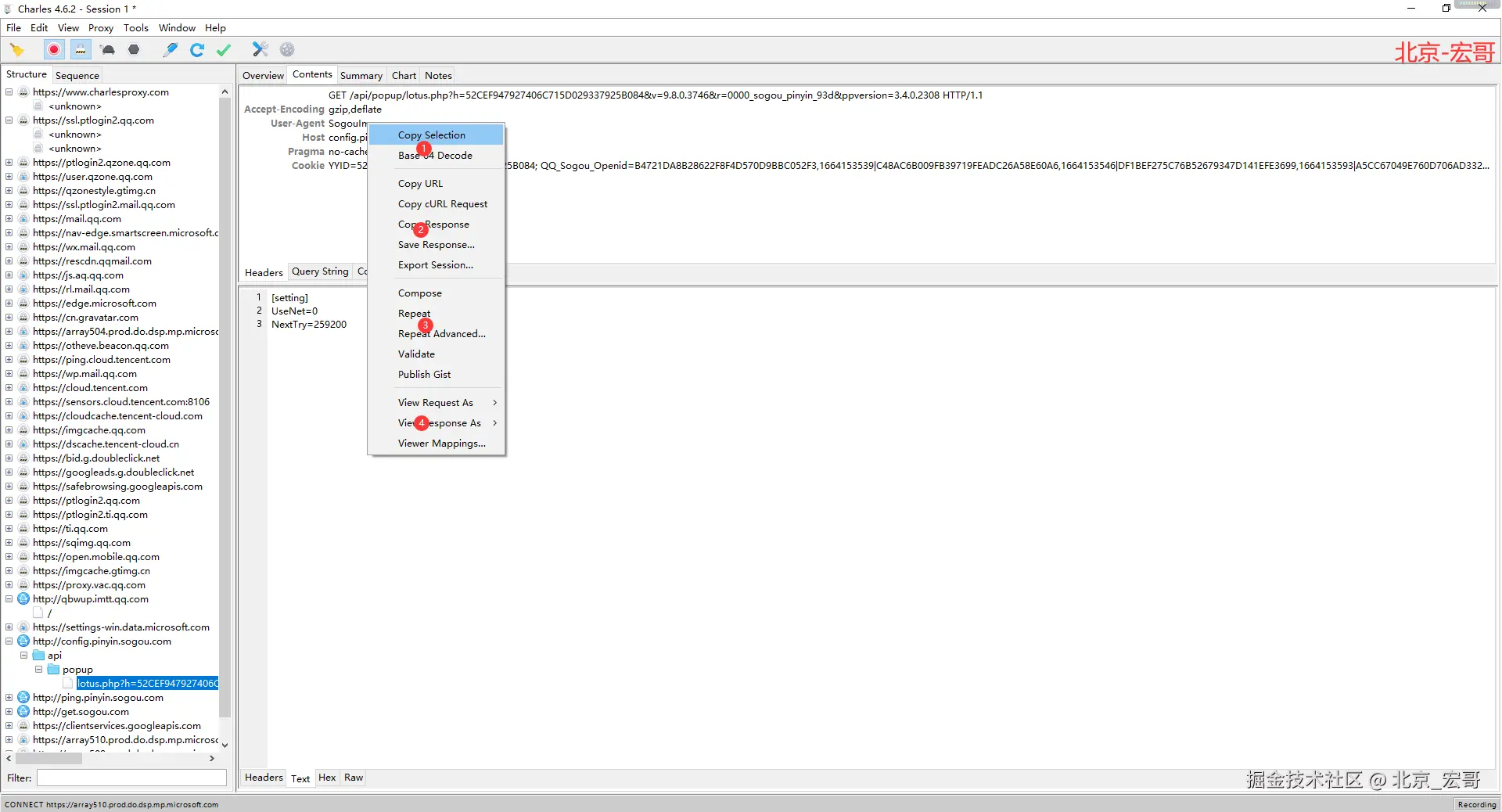The height and width of the screenshot is (812, 1502).
Task: Click the api folder icon
Action: [38, 656]
